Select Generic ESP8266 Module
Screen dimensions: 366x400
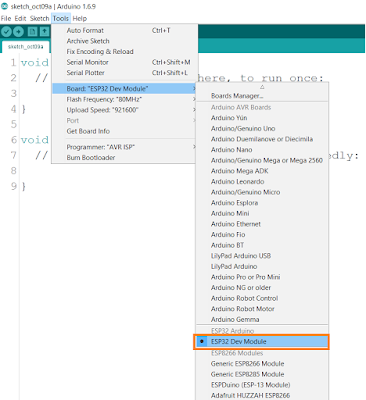coord(262,364)
